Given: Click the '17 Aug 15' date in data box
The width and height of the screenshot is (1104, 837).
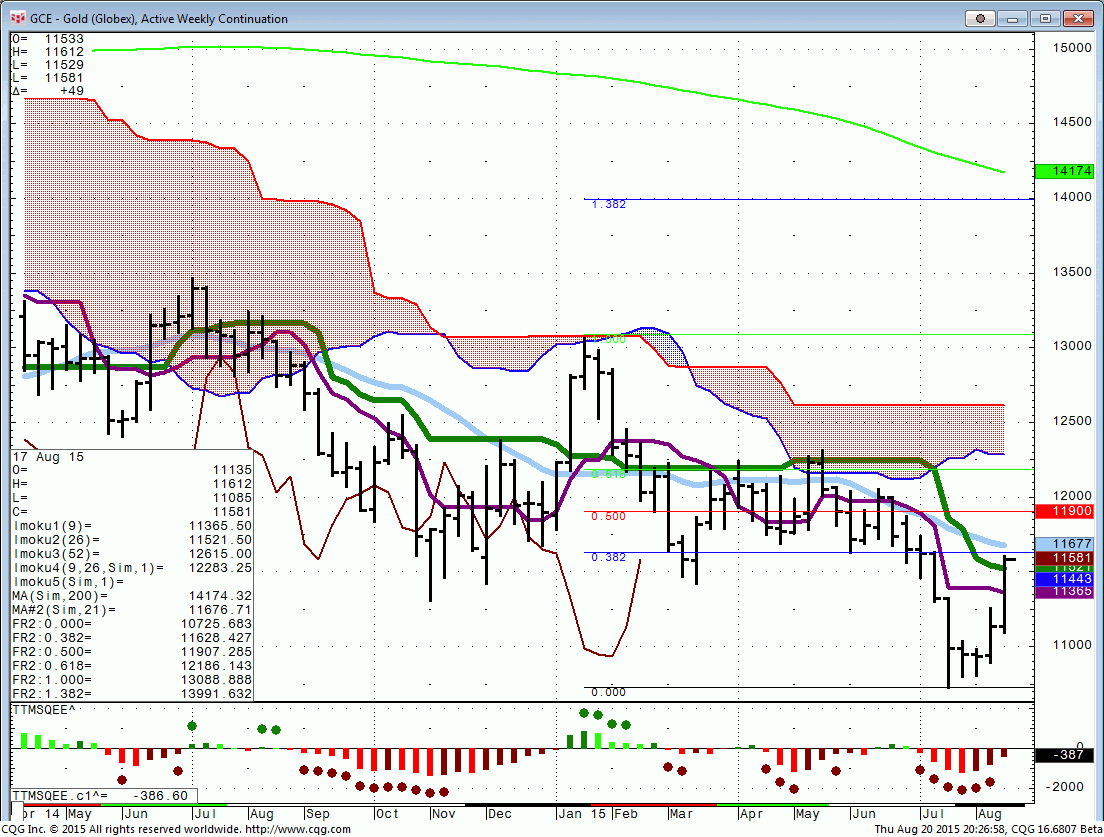Looking at the screenshot, I should [48, 457].
